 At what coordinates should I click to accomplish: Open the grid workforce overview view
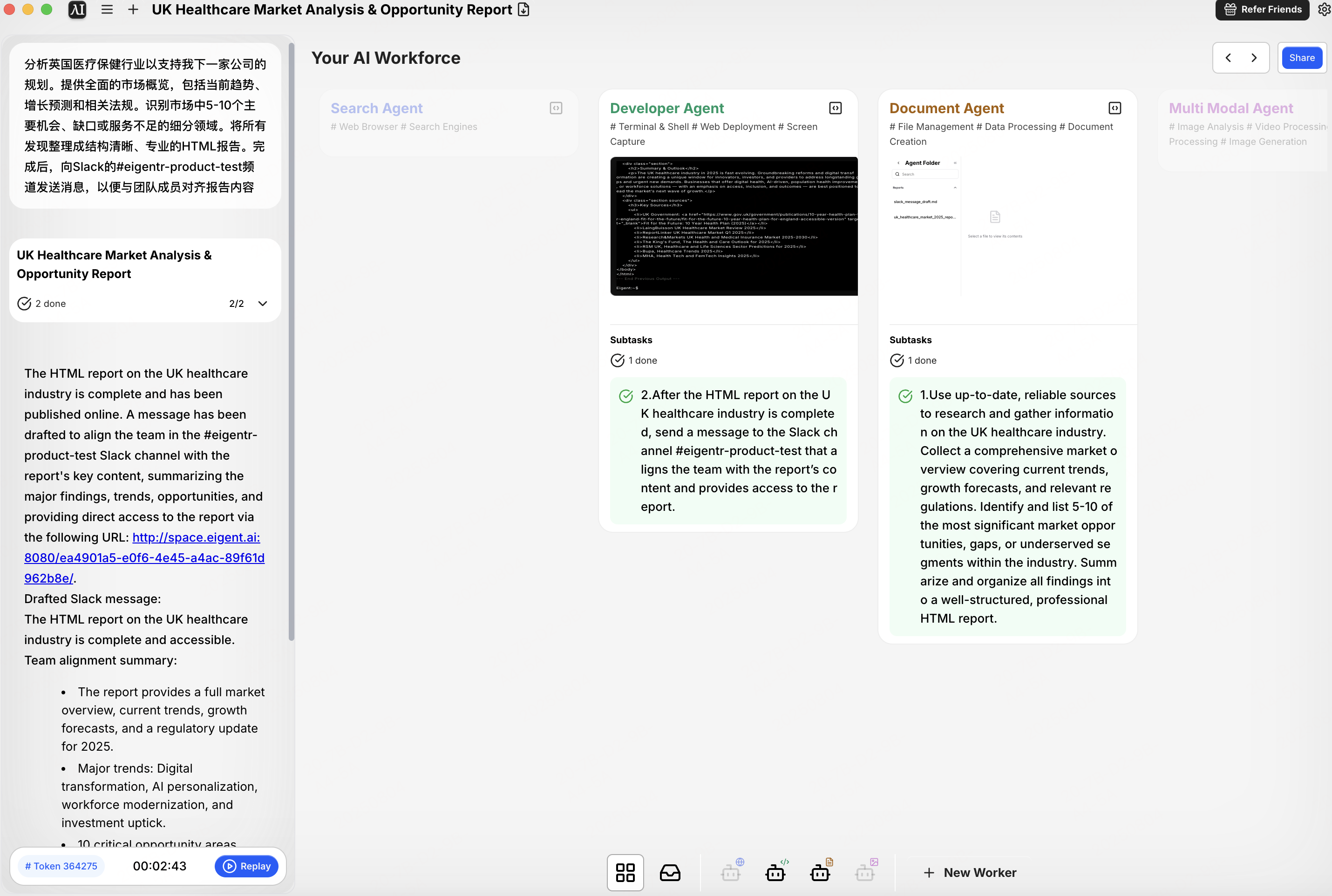[x=625, y=873]
